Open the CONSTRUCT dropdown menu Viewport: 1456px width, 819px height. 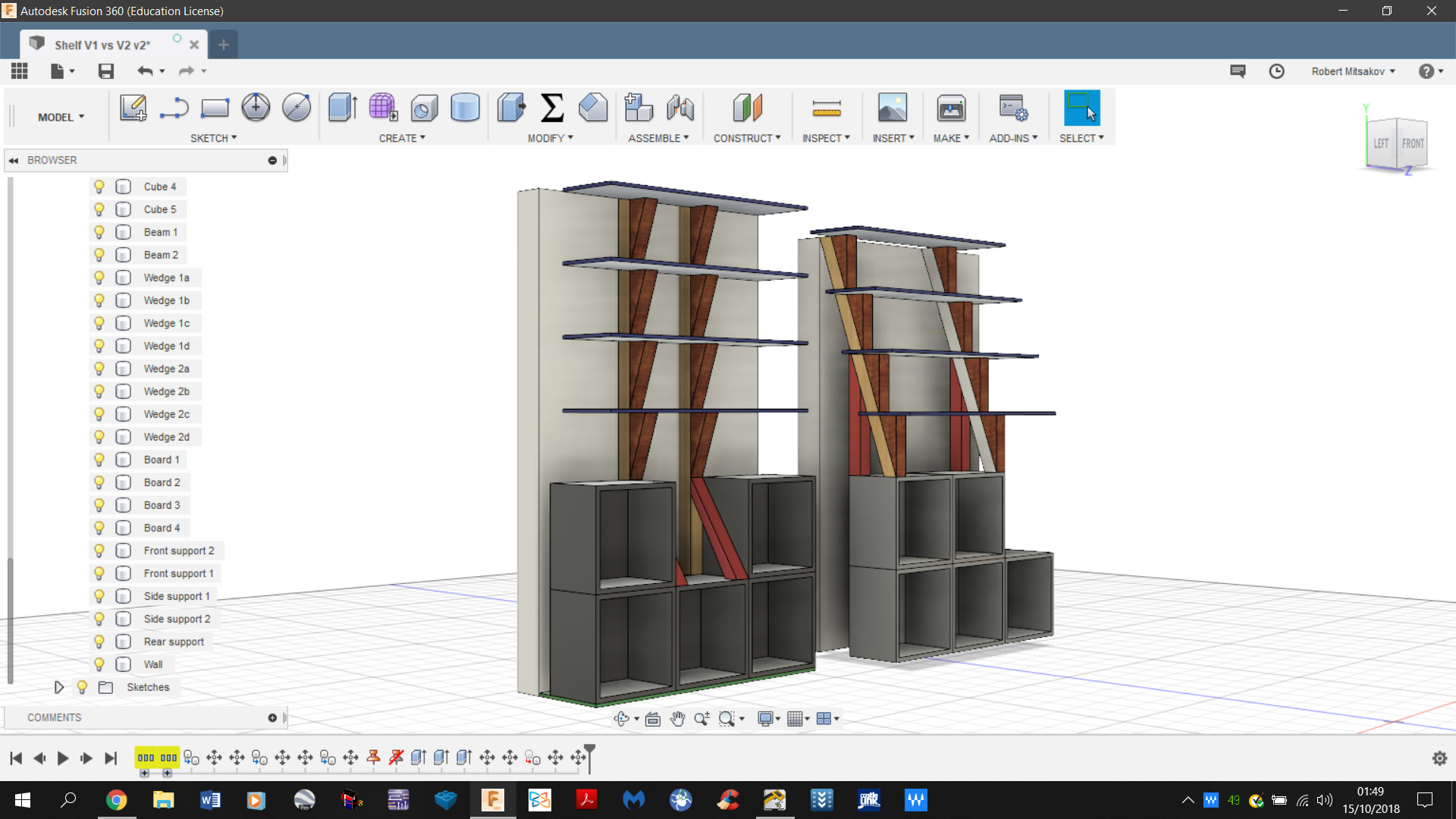pos(747,138)
